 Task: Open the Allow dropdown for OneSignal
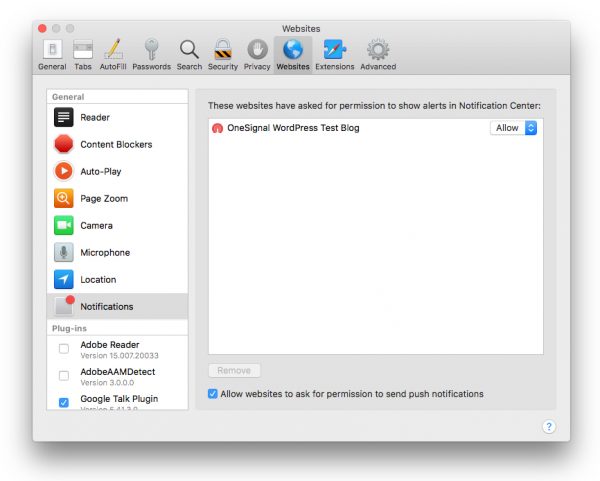click(x=515, y=128)
